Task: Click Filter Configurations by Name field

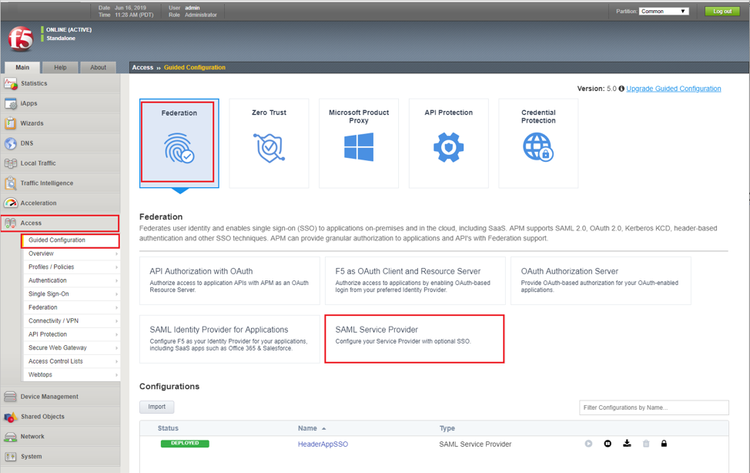Action: click(654, 407)
